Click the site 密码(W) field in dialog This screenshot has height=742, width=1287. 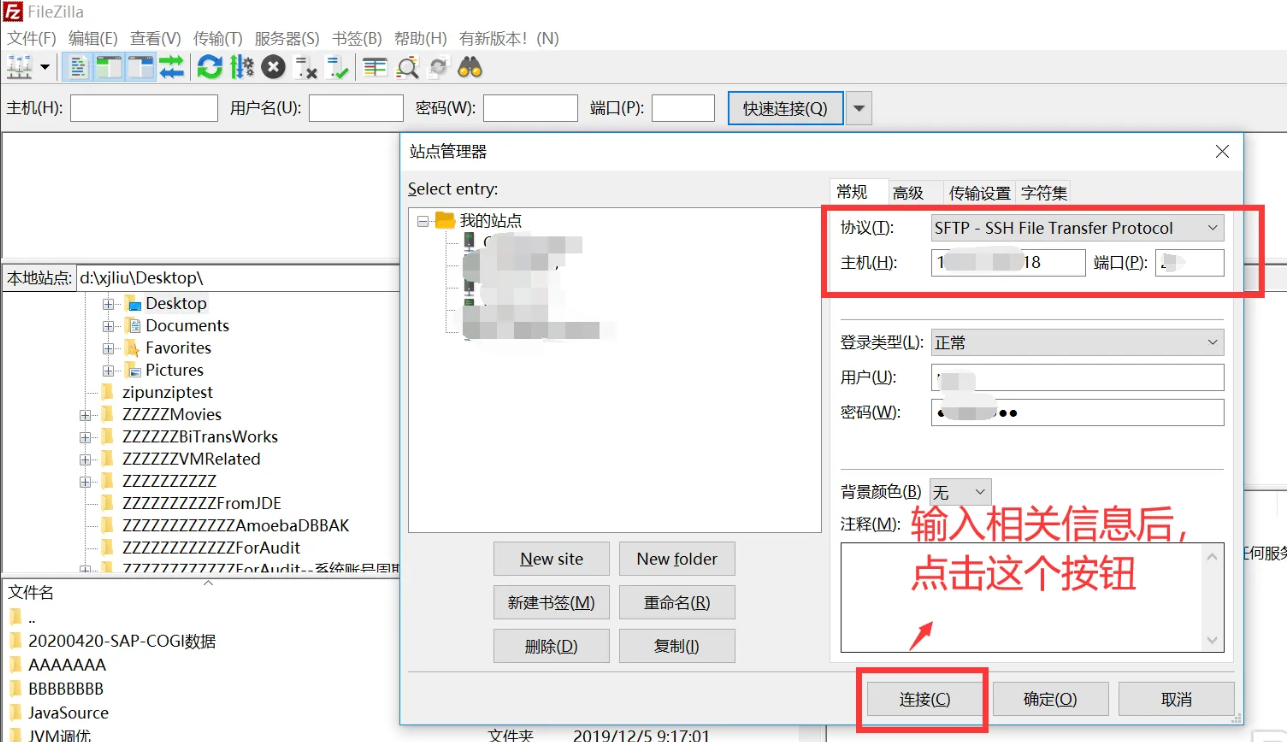[x=1077, y=413]
